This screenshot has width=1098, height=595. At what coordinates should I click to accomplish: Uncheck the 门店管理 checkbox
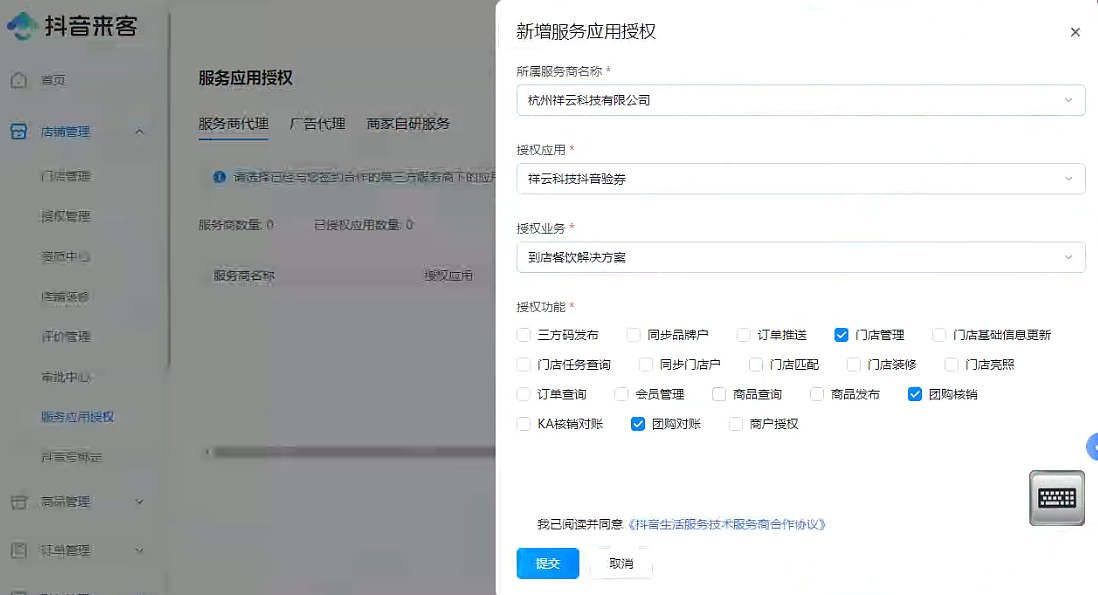point(842,335)
